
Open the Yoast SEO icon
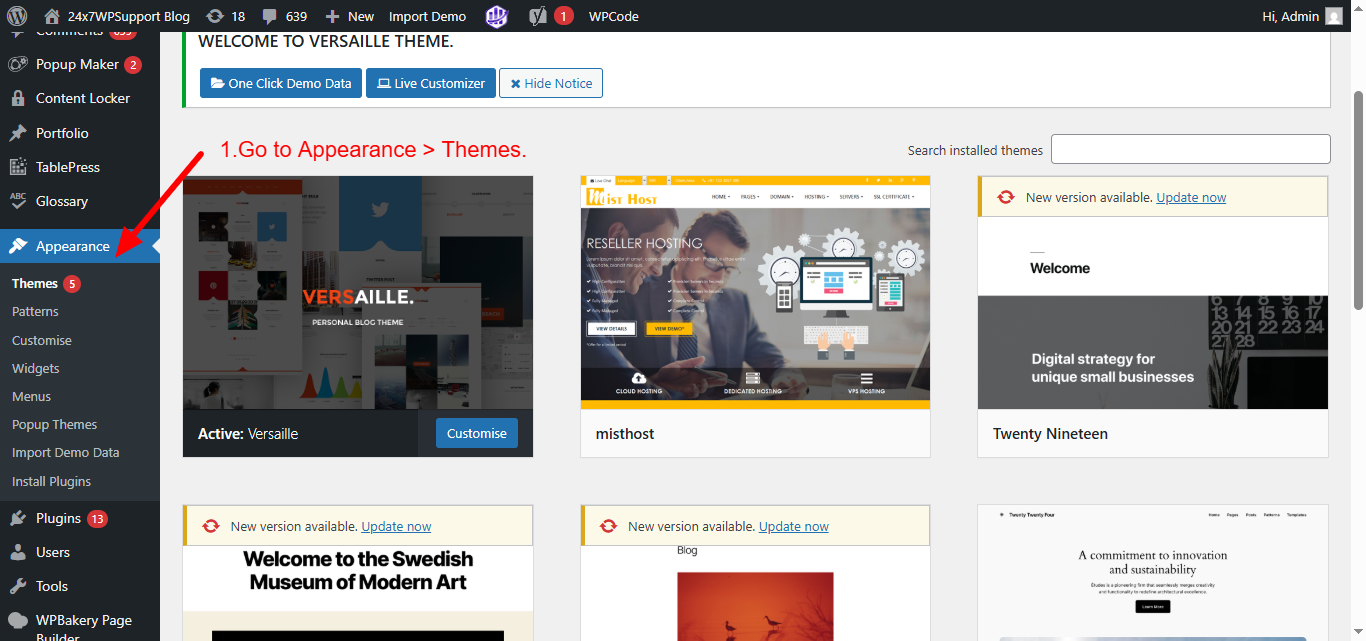(538, 16)
